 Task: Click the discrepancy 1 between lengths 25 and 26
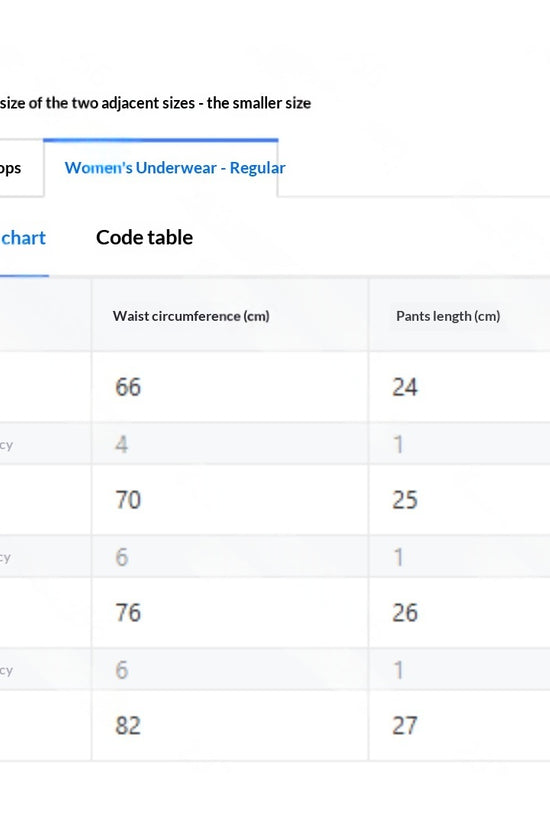pos(398,557)
